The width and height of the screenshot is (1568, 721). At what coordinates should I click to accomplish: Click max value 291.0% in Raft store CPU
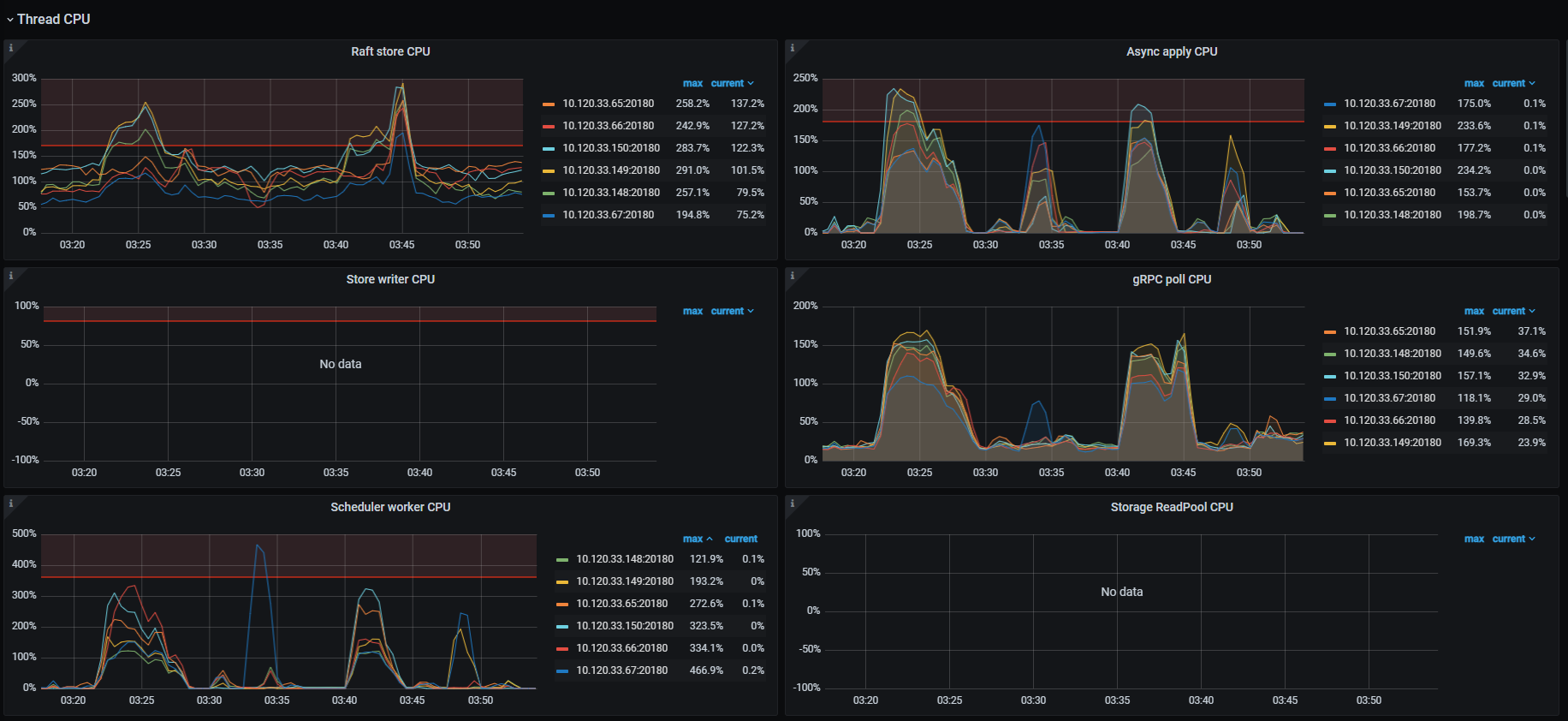[692, 170]
